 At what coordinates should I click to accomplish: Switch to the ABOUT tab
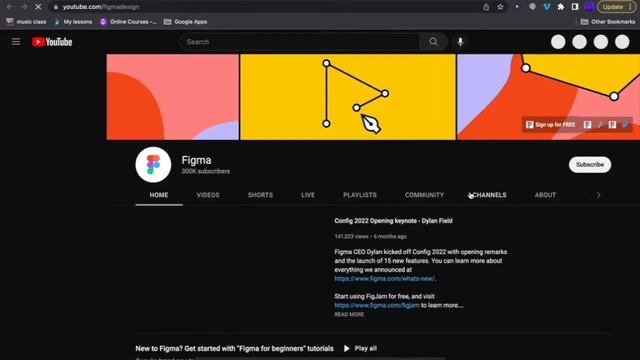click(x=545, y=195)
